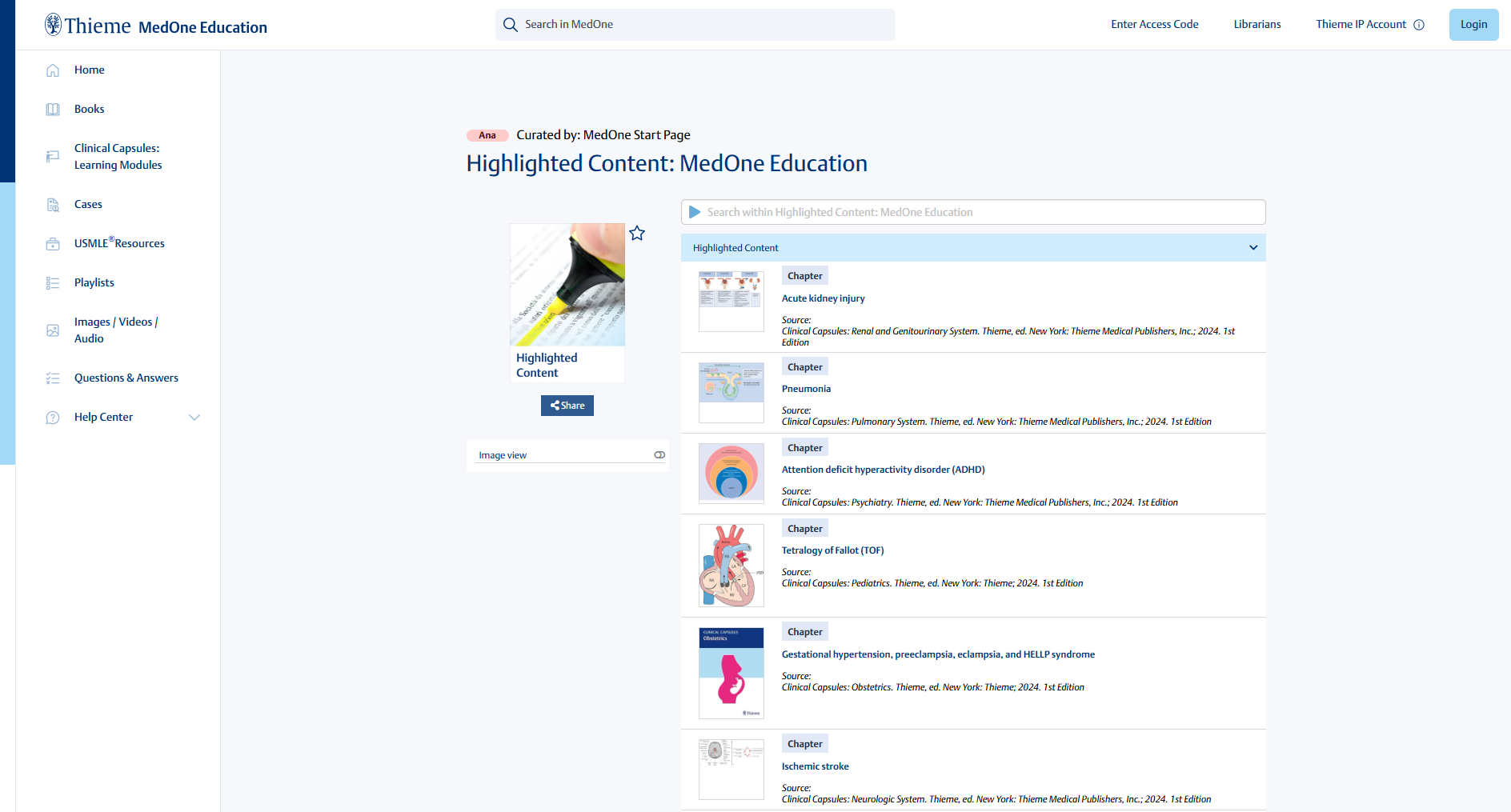Open Home in the sidebar
The width and height of the screenshot is (1511, 812).
point(90,70)
